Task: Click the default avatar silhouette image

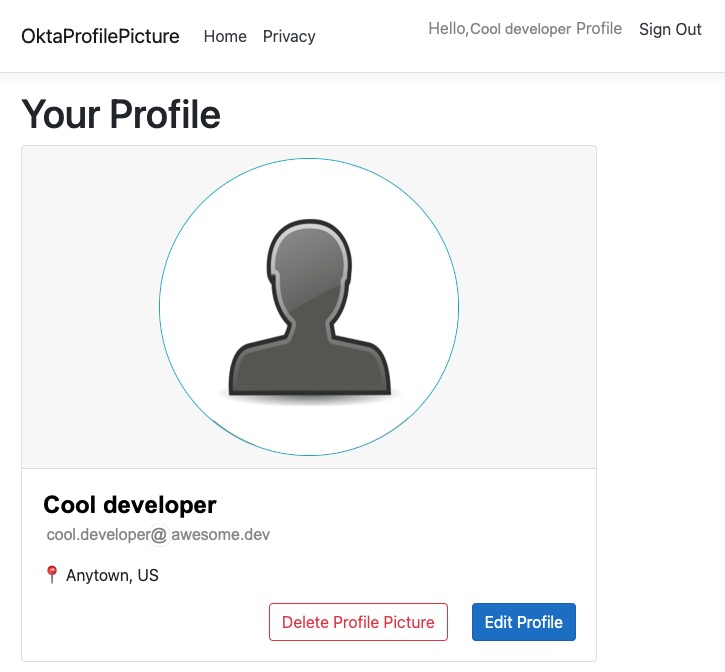Action: click(x=309, y=308)
